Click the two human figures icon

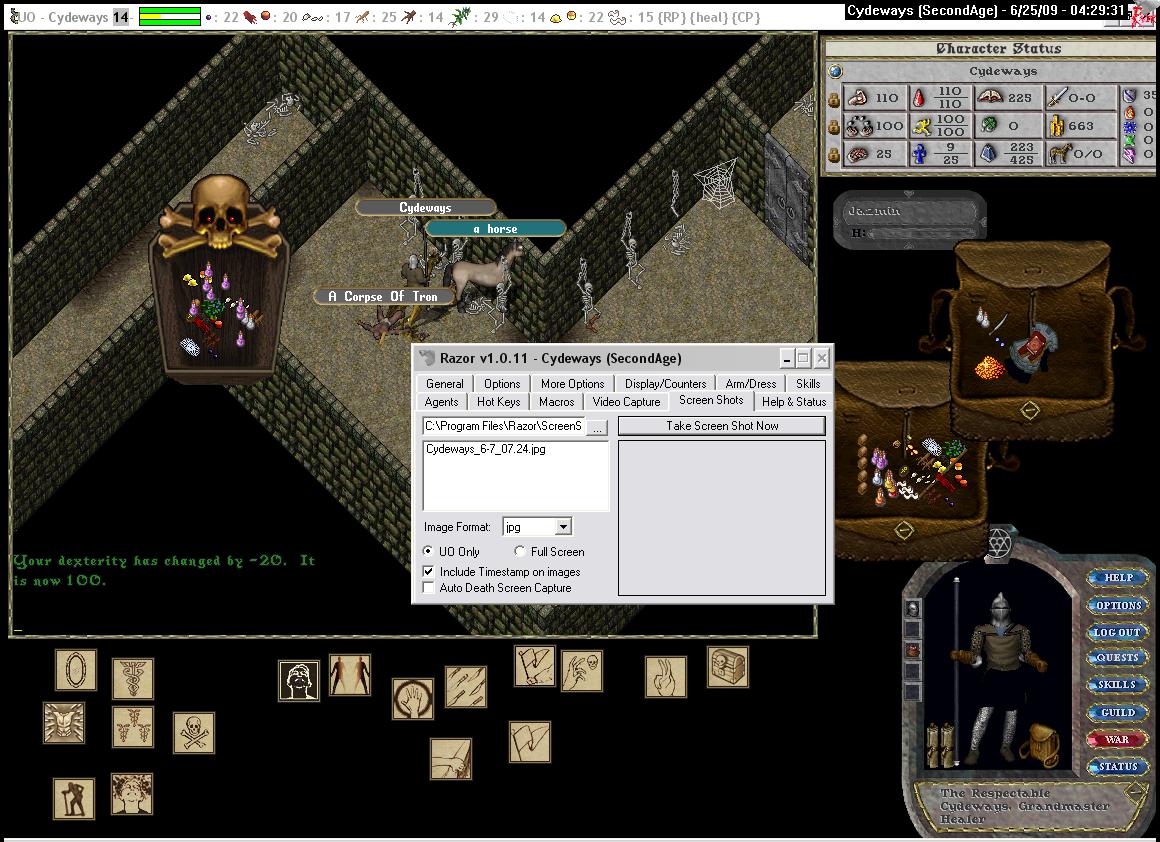tap(350, 675)
